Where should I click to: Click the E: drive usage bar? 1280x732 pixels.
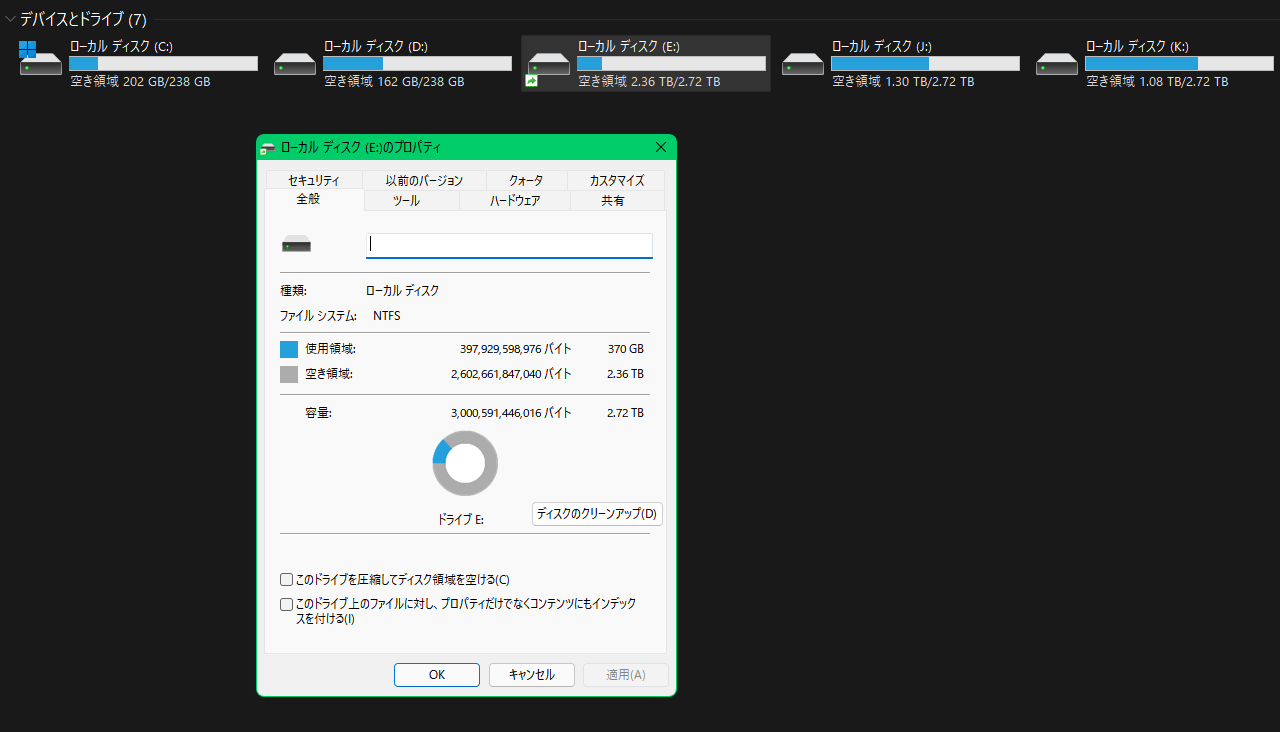pos(672,64)
